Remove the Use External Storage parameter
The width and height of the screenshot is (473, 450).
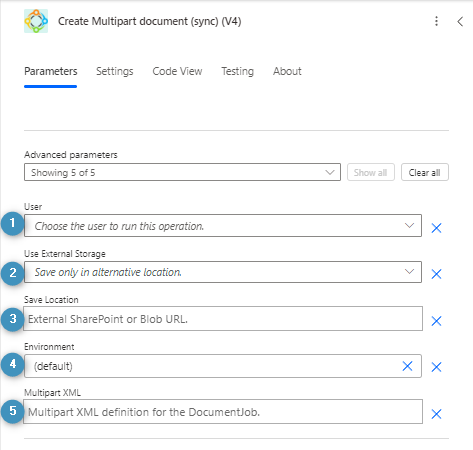[x=436, y=274]
